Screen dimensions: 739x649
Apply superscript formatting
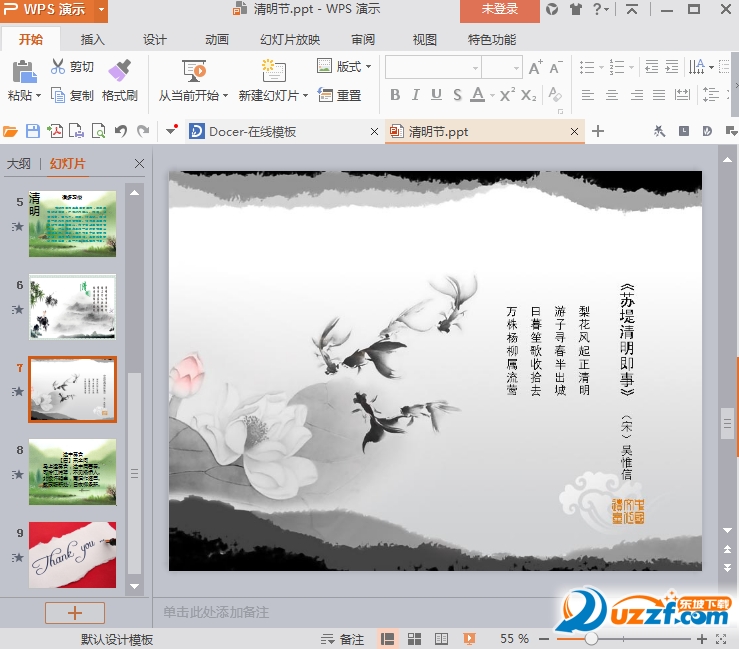(x=507, y=95)
